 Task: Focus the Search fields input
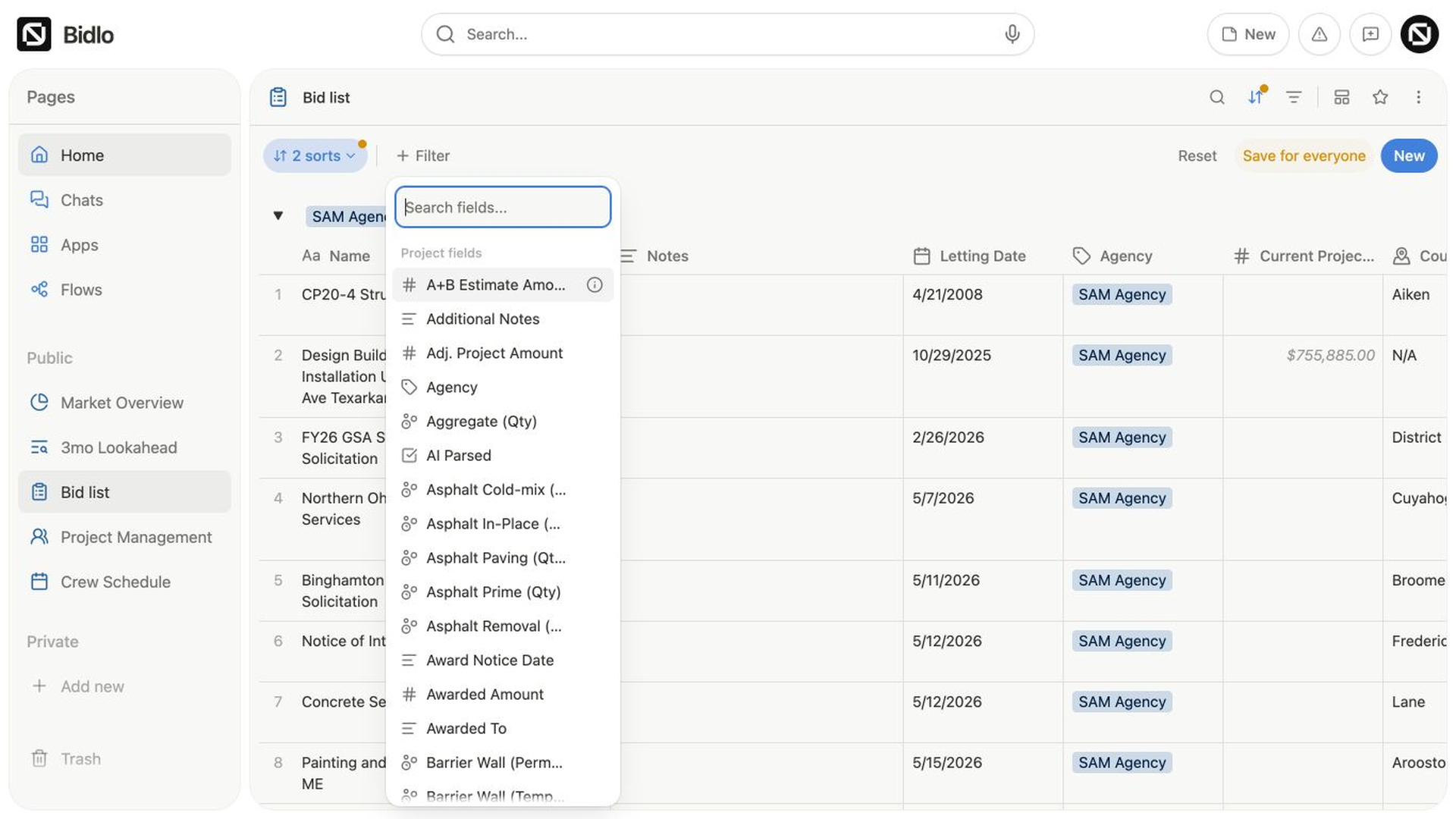pyautogui.click(x=503, y=207)
